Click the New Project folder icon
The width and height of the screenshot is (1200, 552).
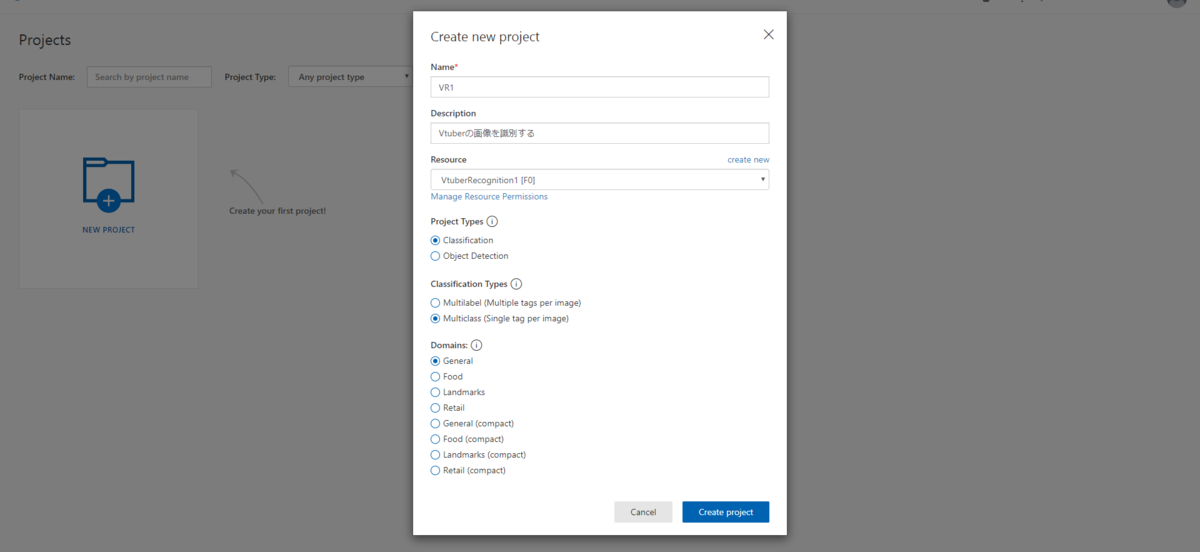109,184
